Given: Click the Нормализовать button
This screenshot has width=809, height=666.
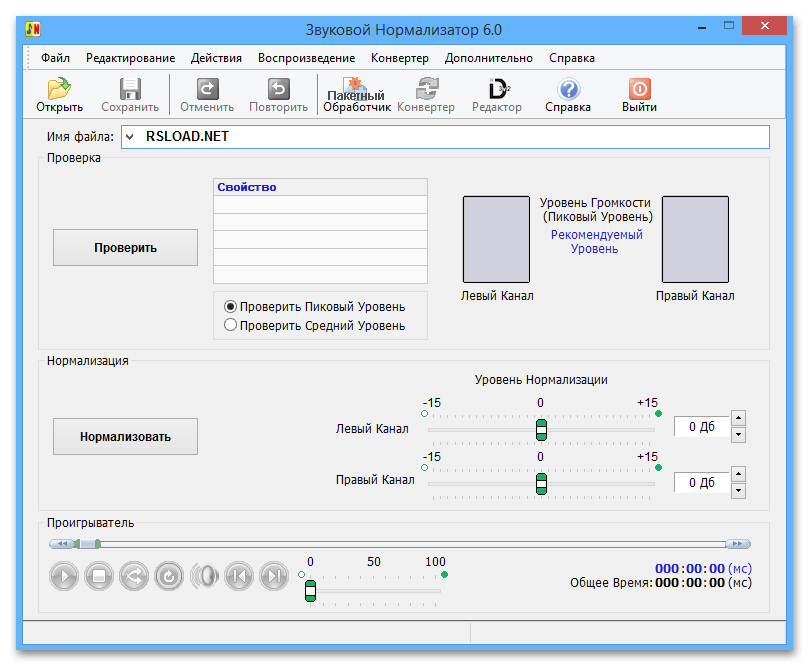Looking at the screenshot, I should pyautogui.click(x=125, y=436).
